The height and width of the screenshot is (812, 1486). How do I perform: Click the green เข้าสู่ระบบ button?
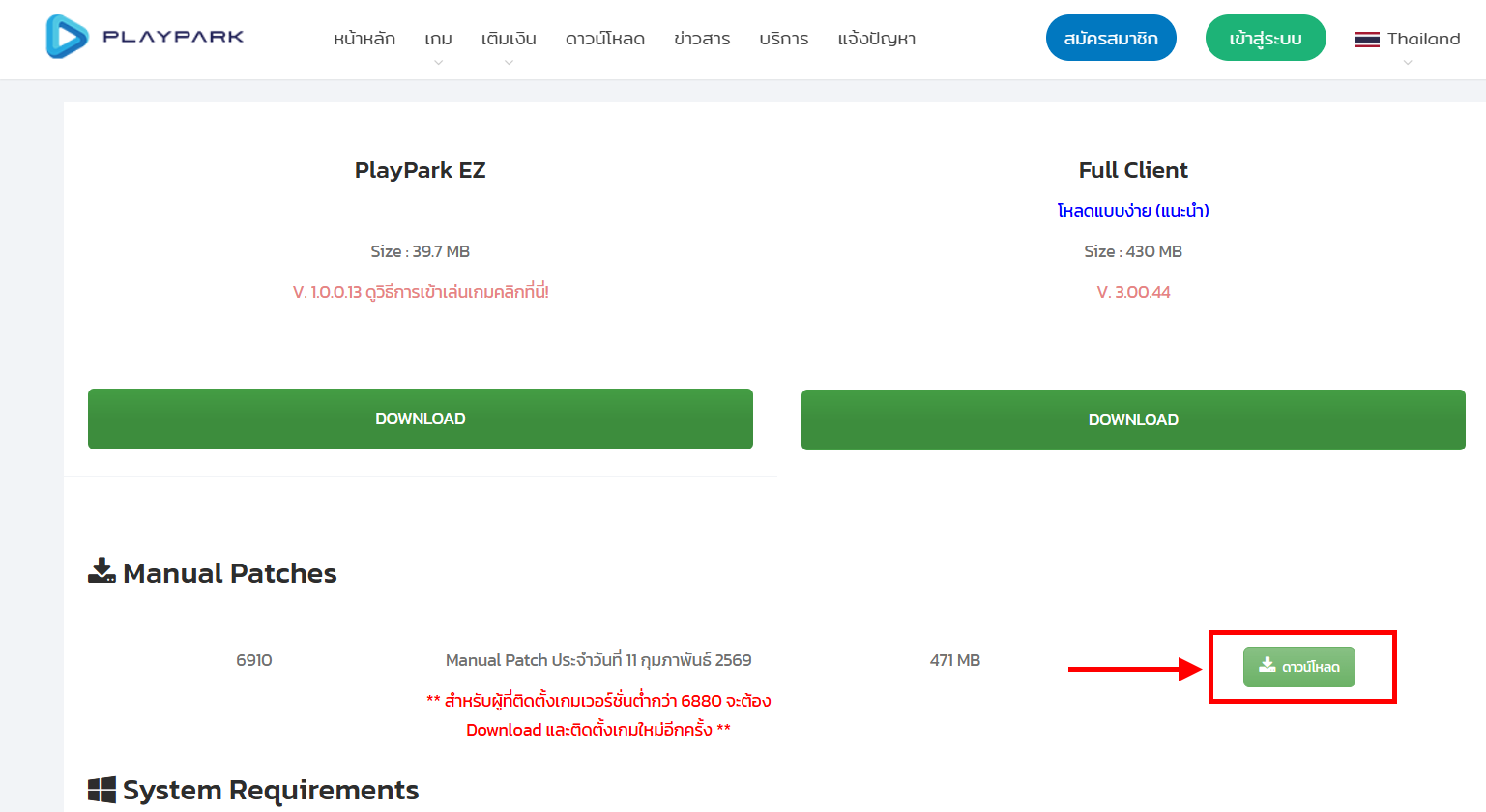point(1266,39)
